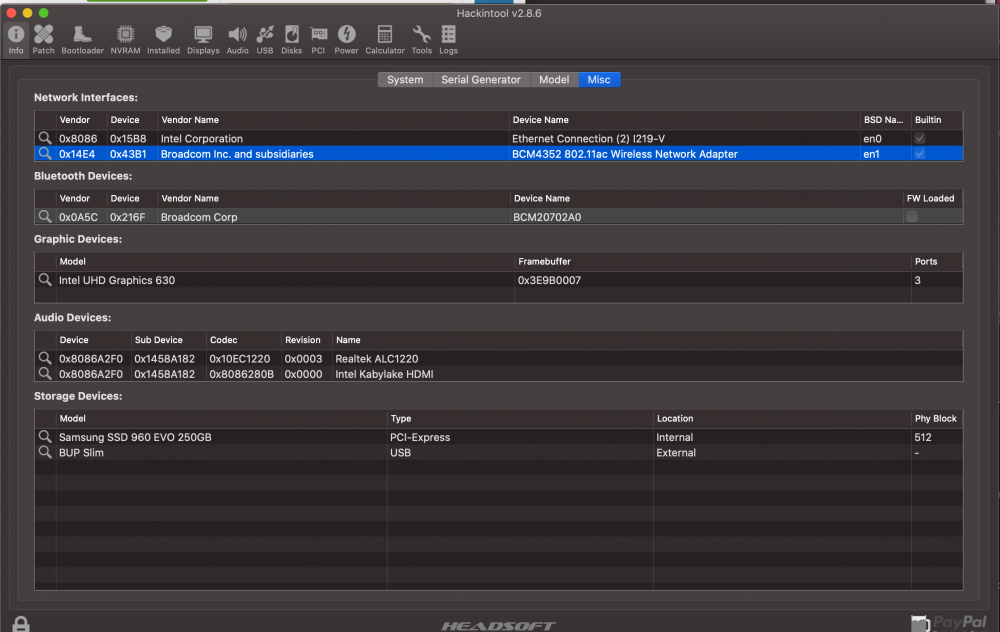
Task: Sort graphic devices by Framebuffer column header
Action: click(712, 261)
